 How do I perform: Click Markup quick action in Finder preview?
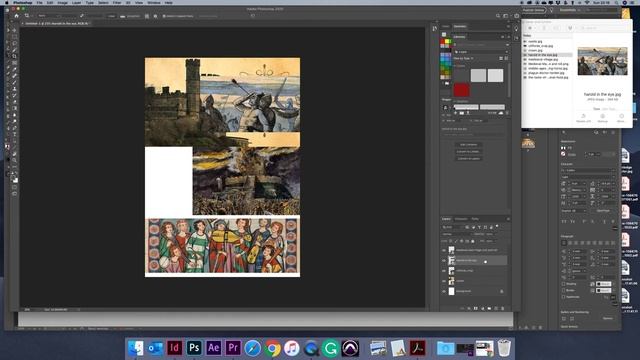coord(602,118)
